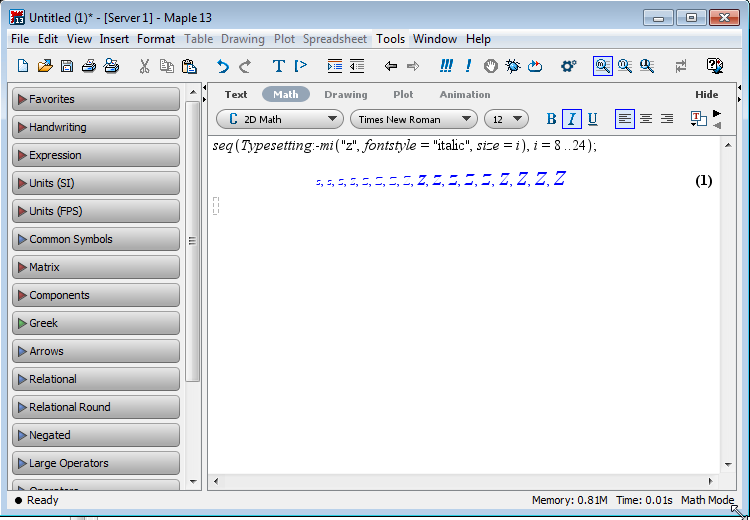This screenshot has width=750, height=520.
Task: Open the Times New Roman font dropdown
Action: click(x=412, y=119)
